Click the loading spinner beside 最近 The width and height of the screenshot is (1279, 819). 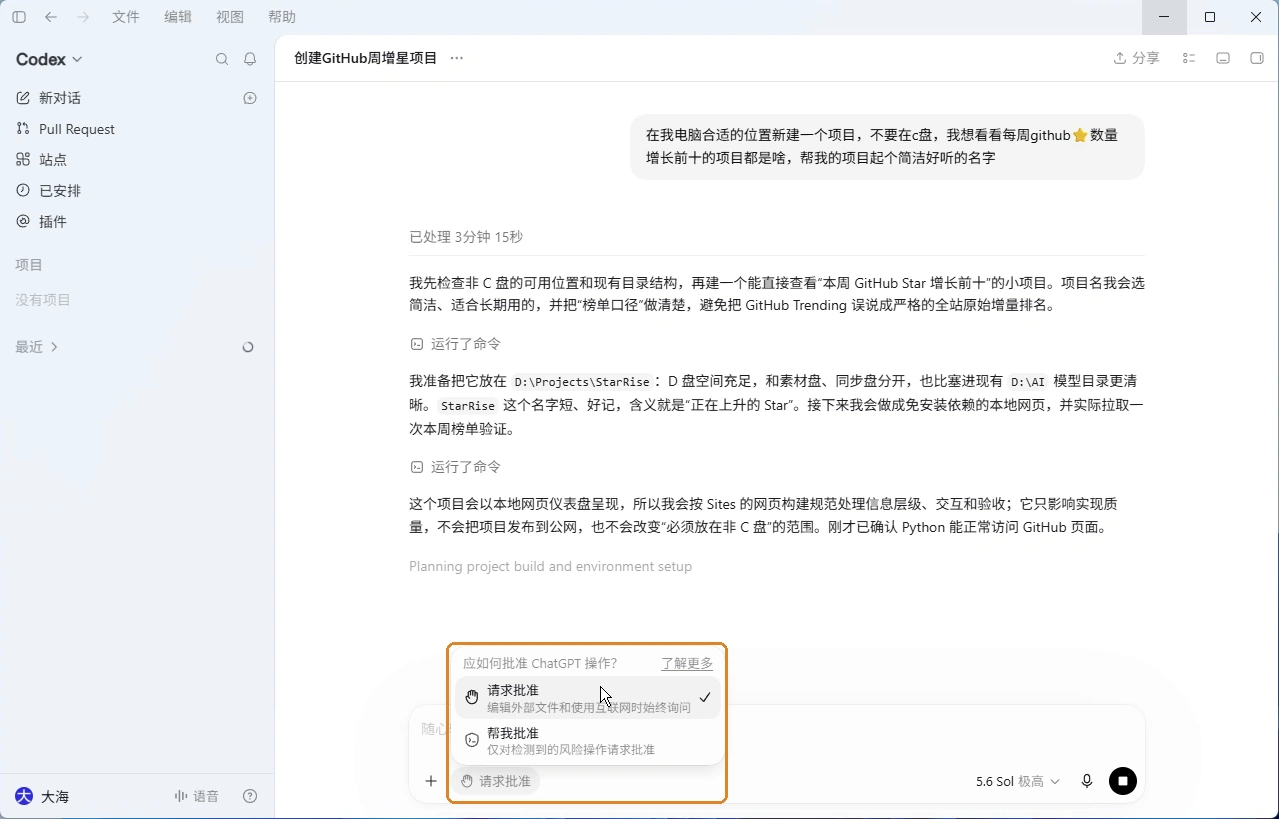[x=248, y=347]
